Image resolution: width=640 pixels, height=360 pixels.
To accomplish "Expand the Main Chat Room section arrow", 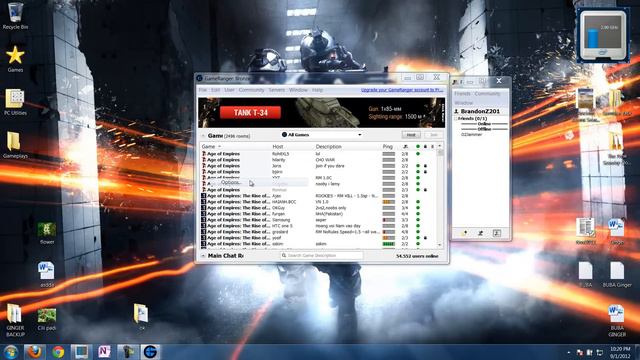I will click(203, 256).
